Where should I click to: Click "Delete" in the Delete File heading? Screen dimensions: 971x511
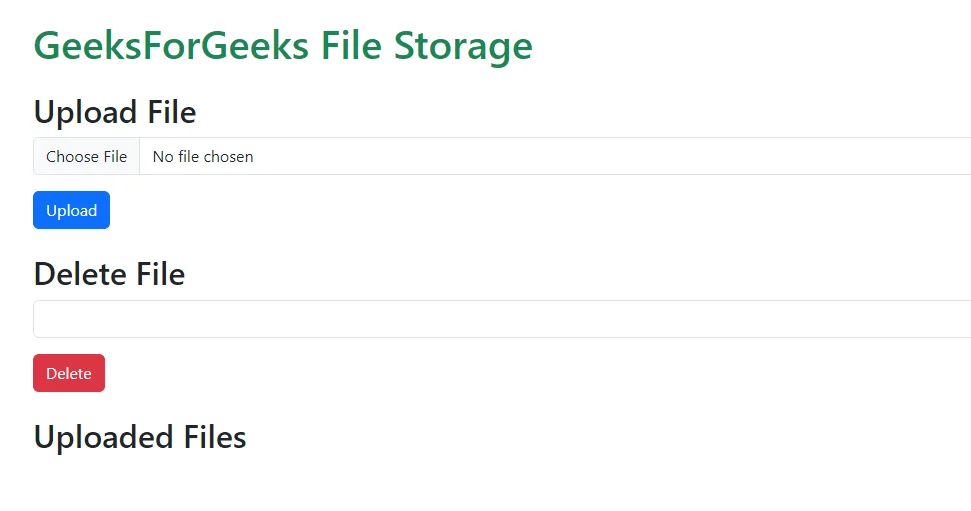coord(80,274)
